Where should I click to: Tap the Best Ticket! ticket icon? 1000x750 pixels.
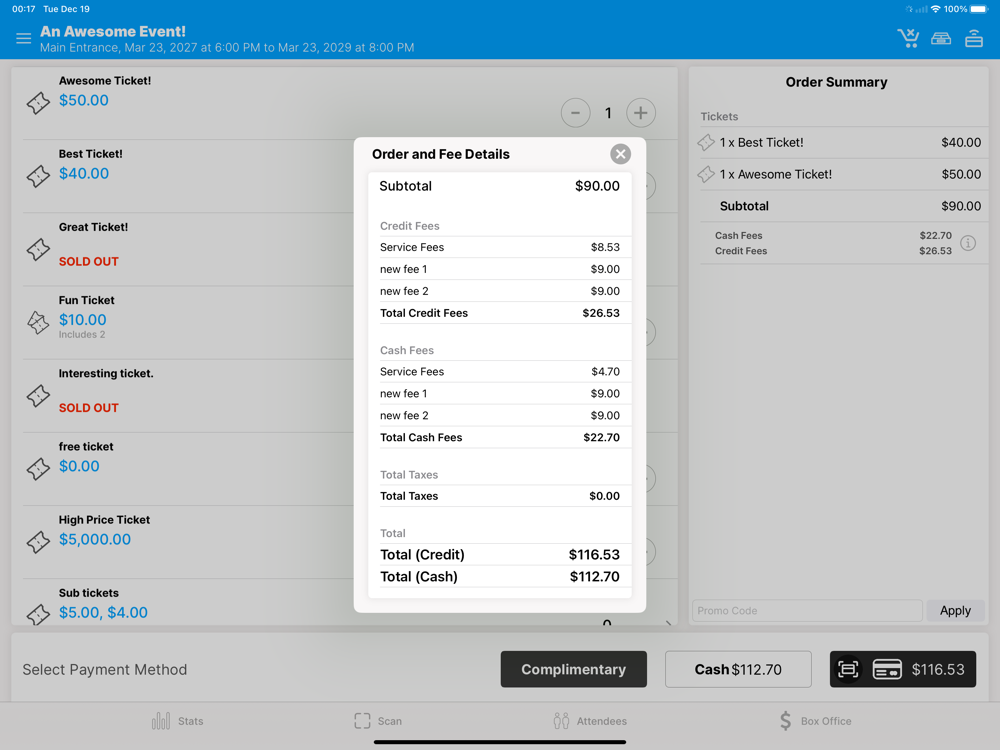coord(38,176)
